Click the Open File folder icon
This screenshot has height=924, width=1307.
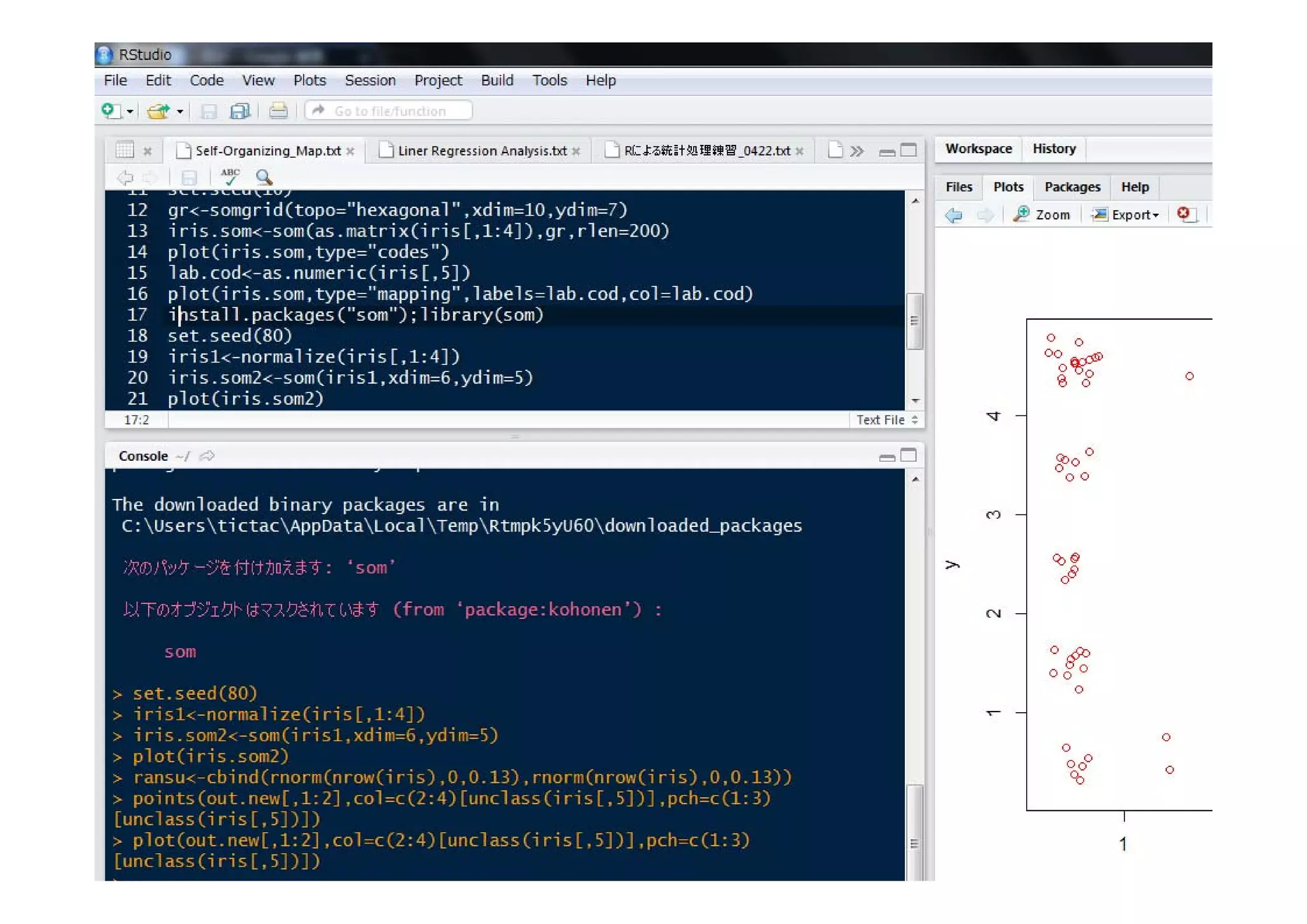click(x=158, y=112)
